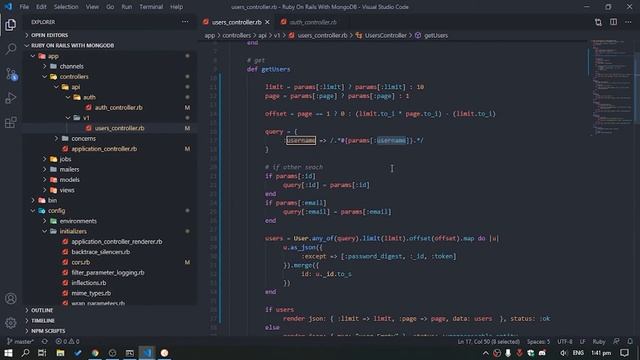The image size is (640, 360).
Task: Open the Search view in activity bar
Action: pyautogui.click(x=11, y=49)
